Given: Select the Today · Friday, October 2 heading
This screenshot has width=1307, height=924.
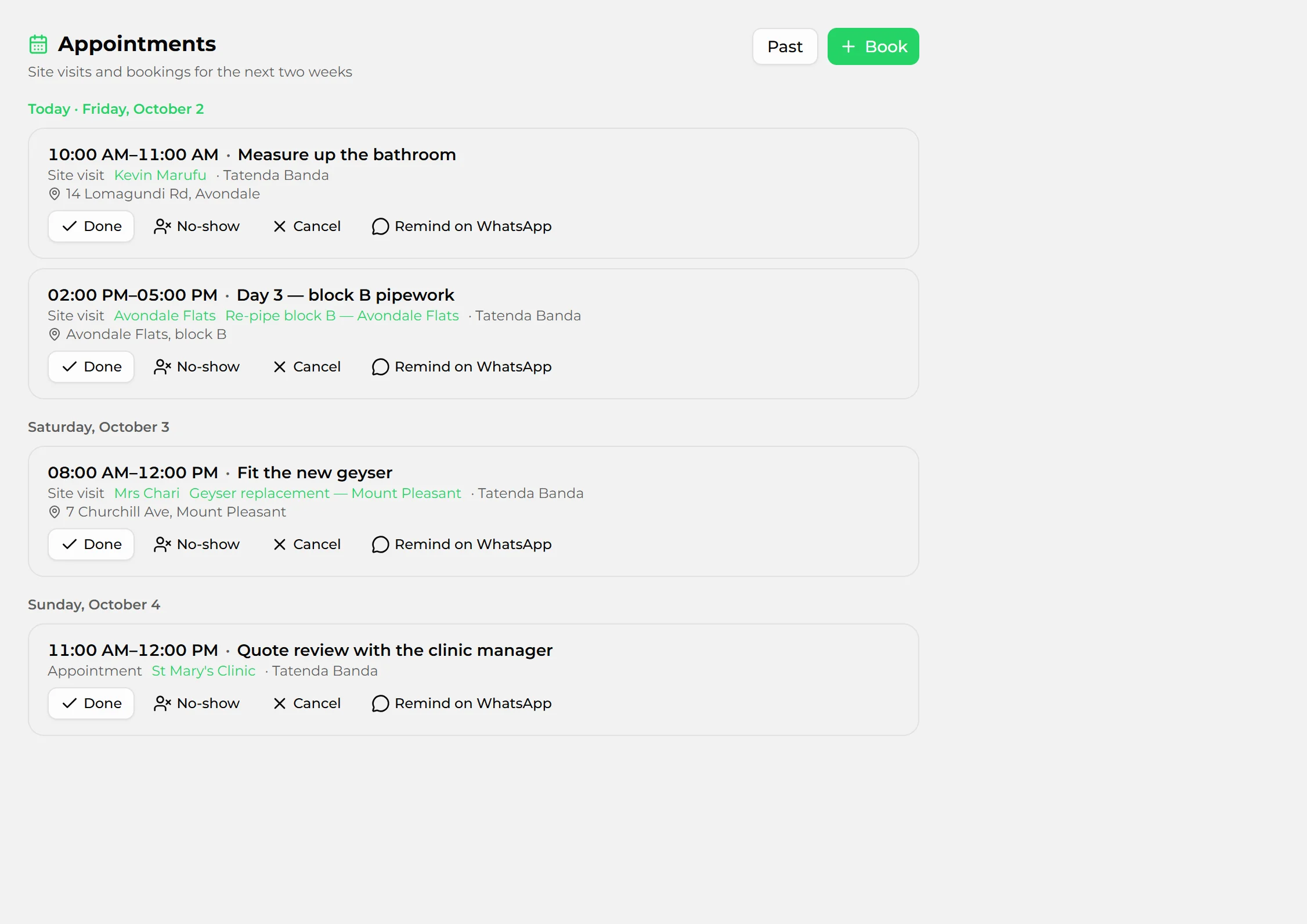Looking at the screenshot, I should [116, 109].
